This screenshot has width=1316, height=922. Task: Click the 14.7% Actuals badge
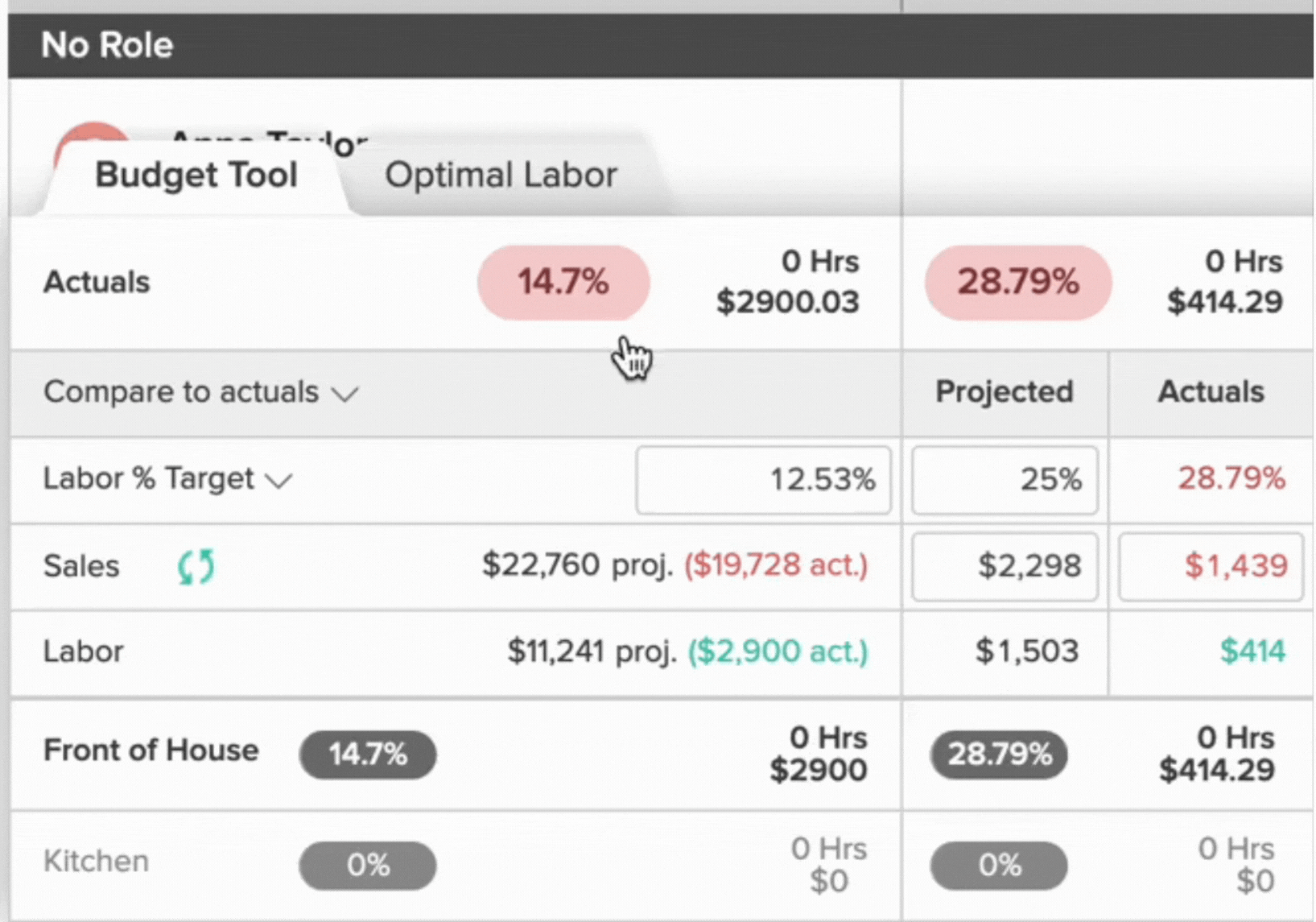click(563, 282)
